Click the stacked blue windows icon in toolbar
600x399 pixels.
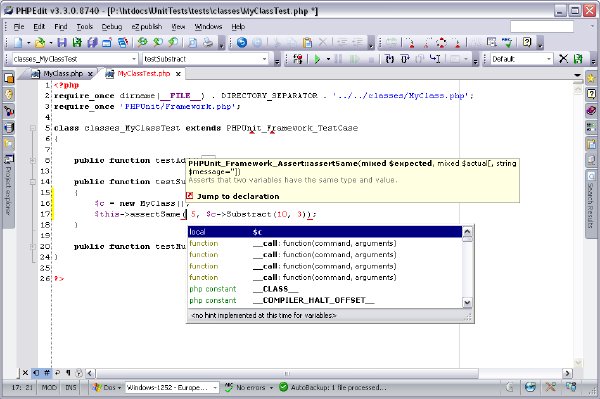tap(122, 42)
